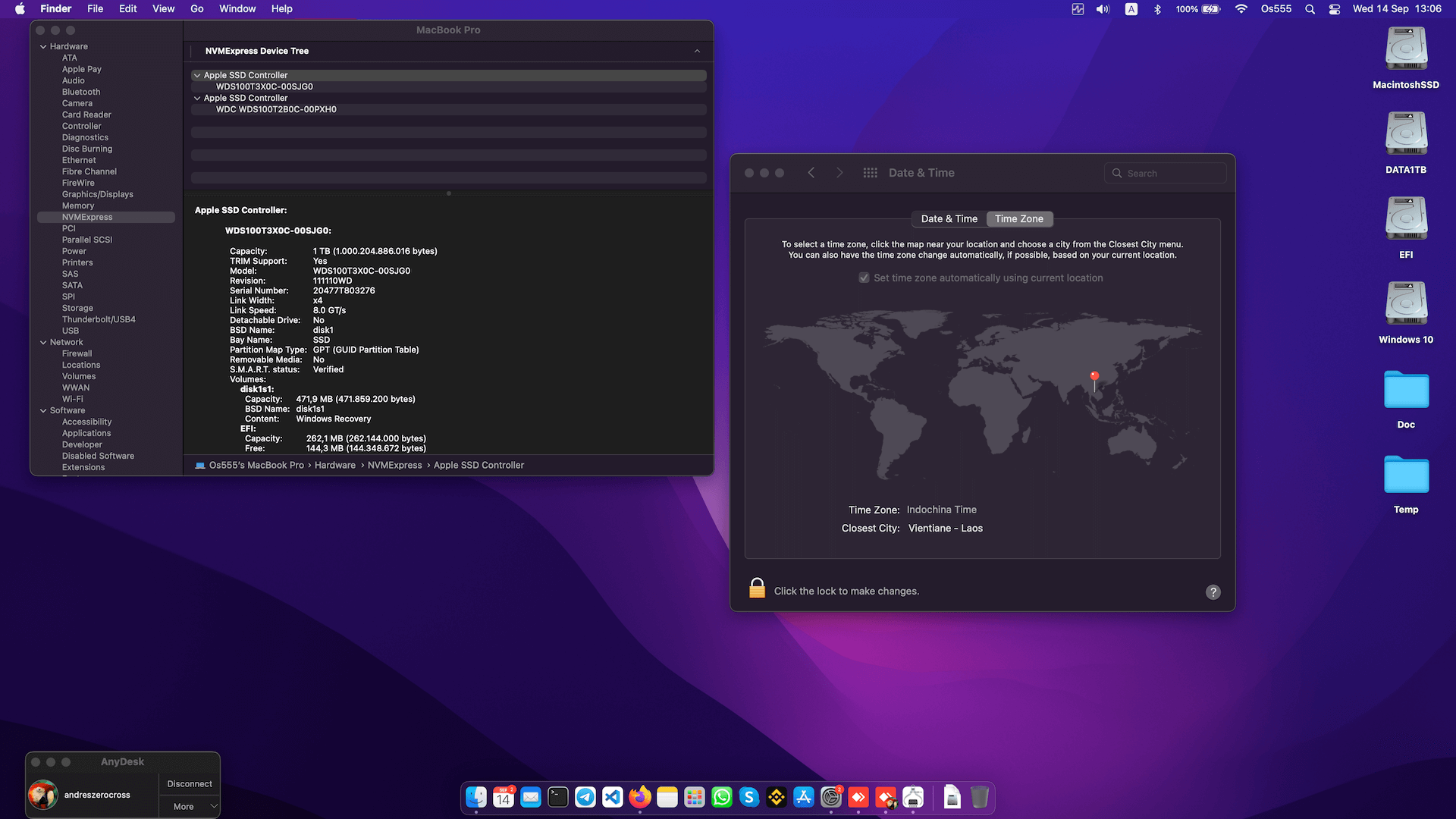Select Applications under Software sidebar
1456x819 pixels.
[86, 433]
